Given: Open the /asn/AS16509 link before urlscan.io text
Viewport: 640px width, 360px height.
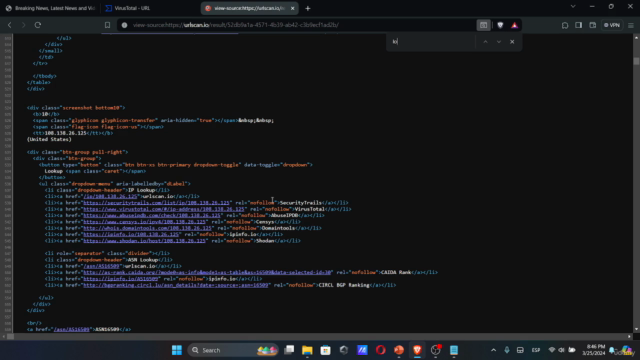Looking at the screenshot, I should click(x=102, y=266).
